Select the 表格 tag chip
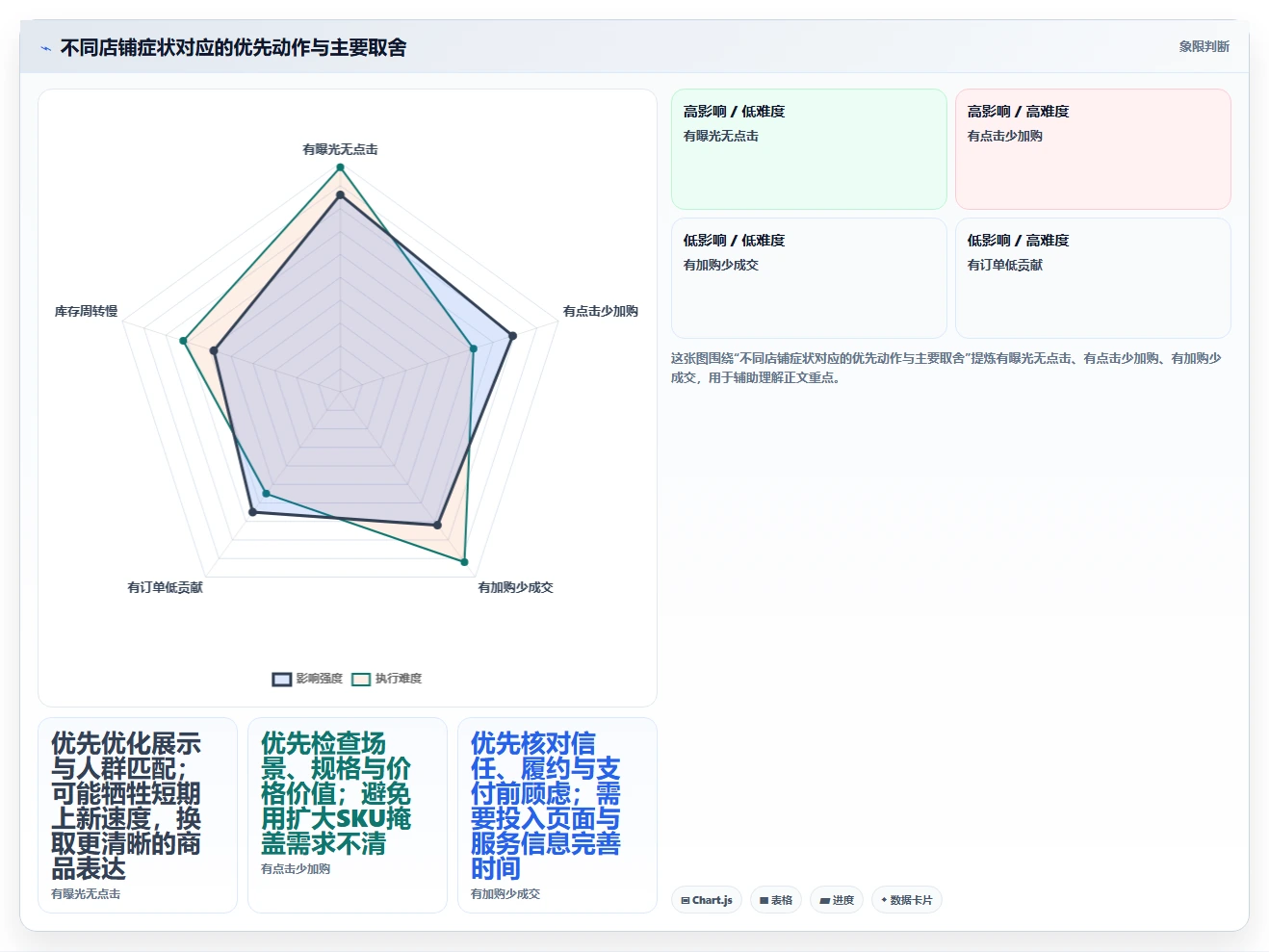Viewport: 1269px width, 952px height. [x=776, y=900]
